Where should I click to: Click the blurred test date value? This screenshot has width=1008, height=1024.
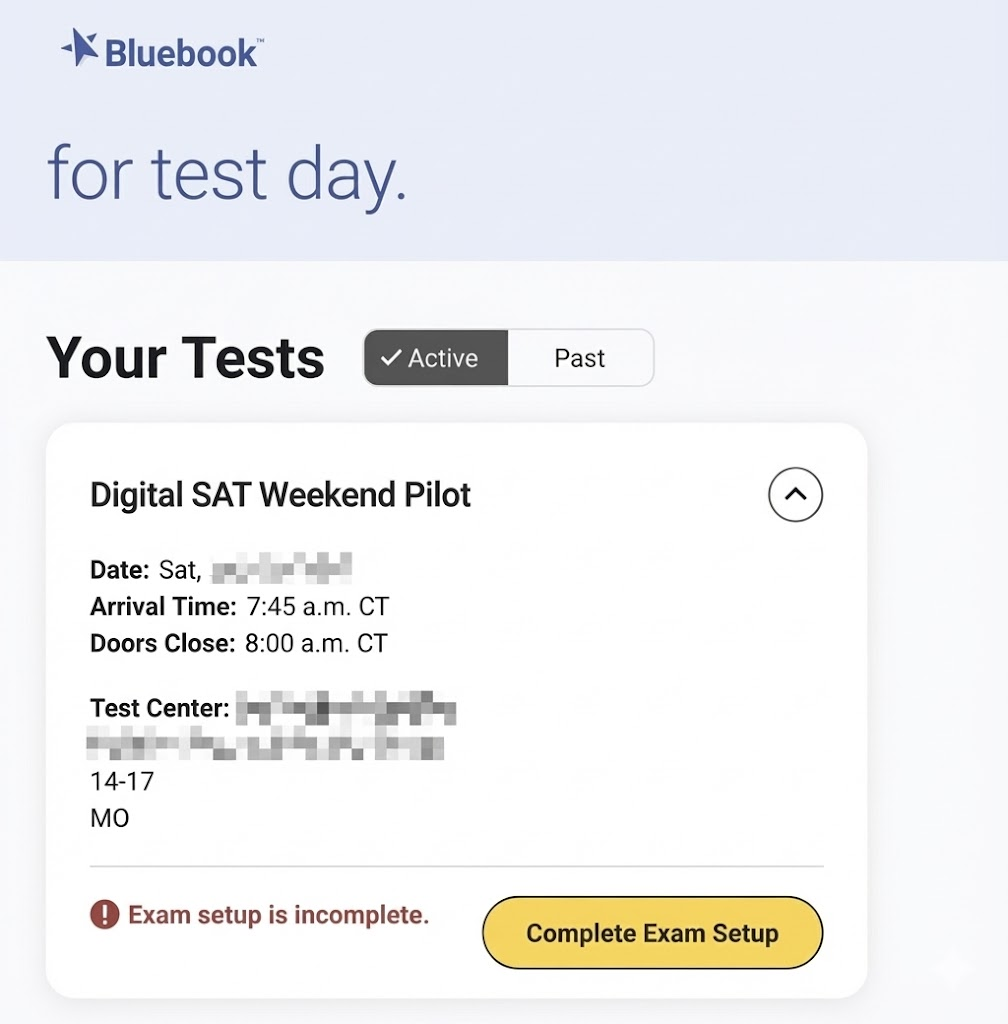pyautogui.click(x=282, y=571)
